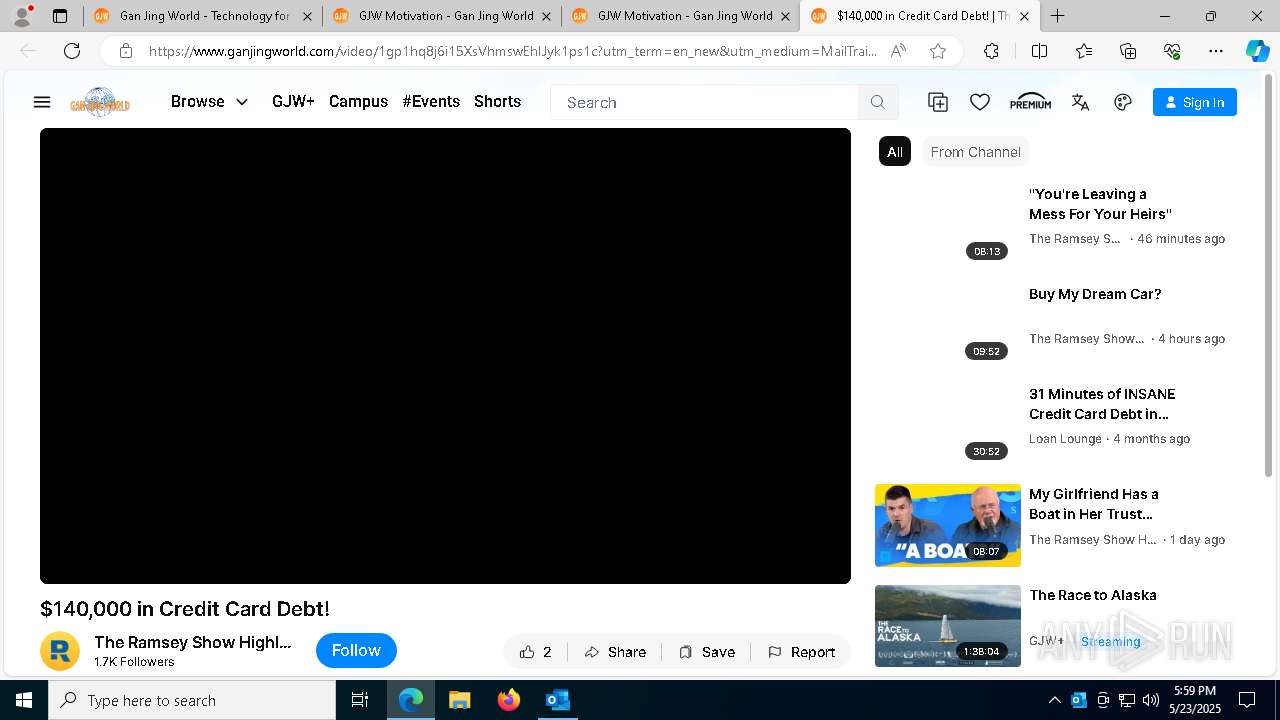Switch to first GJW Motivation tab

[441, 16]
